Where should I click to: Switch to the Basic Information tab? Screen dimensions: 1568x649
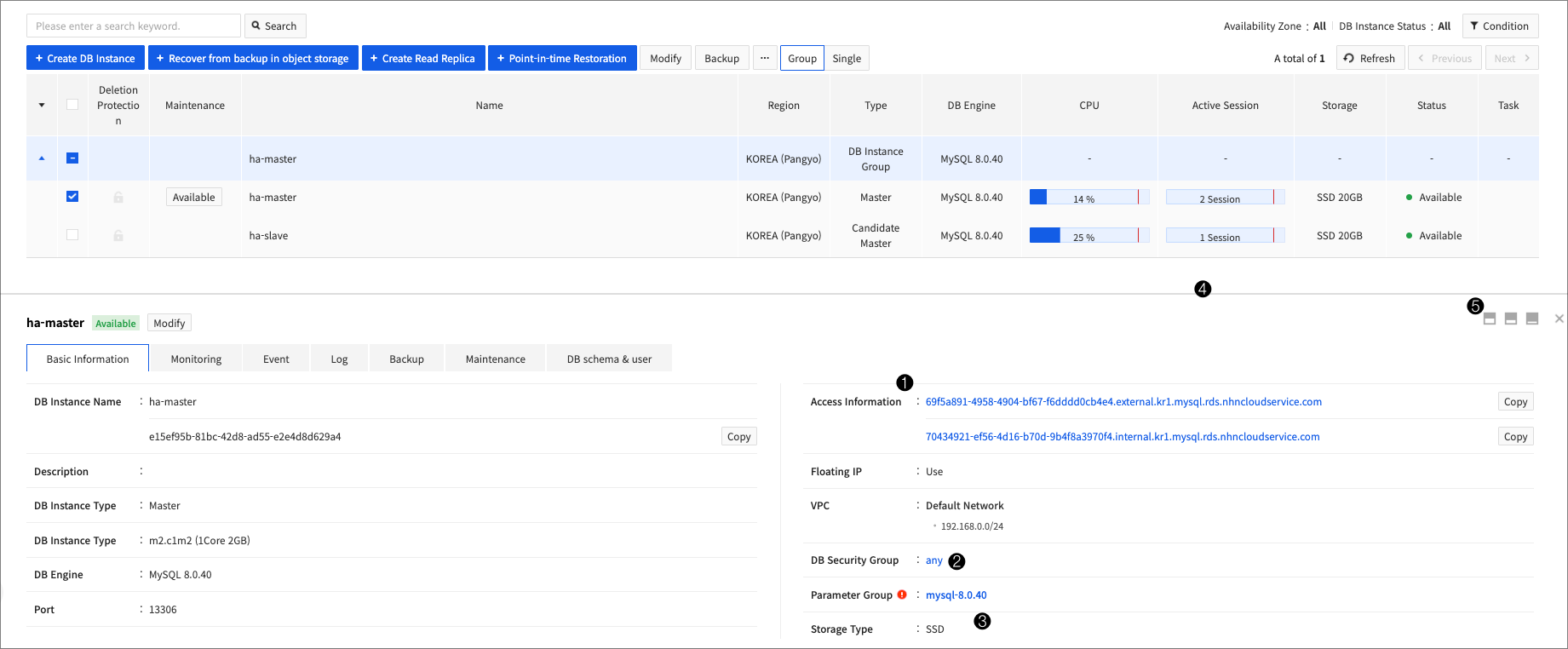[88, 359]
